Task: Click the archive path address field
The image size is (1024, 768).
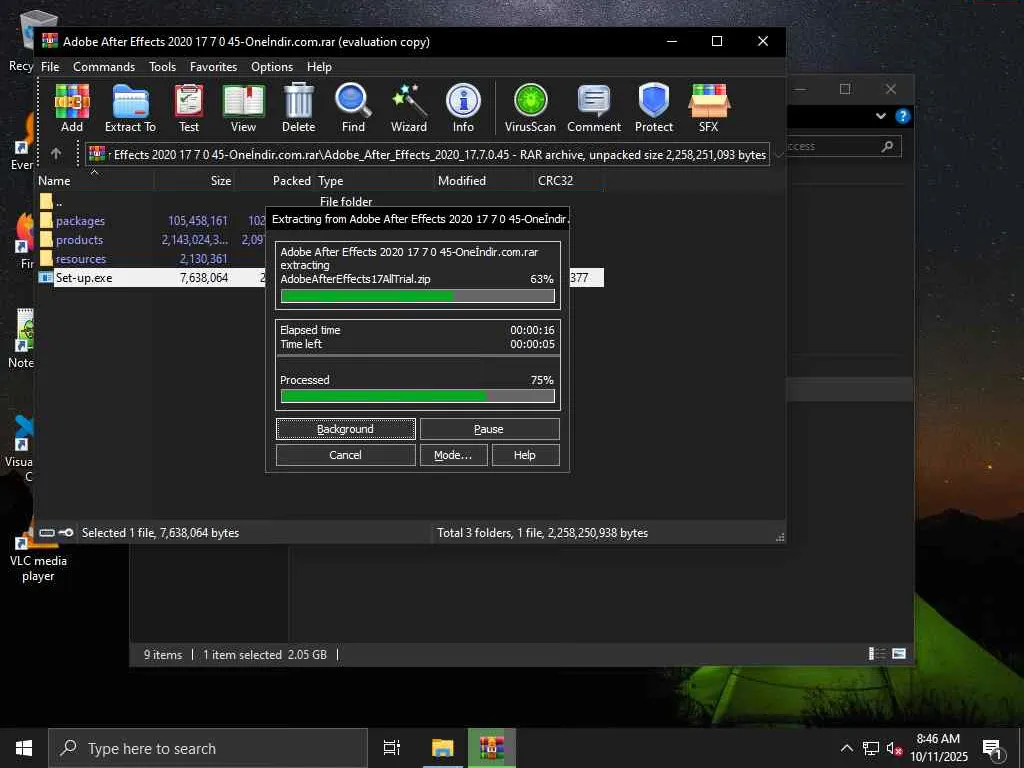Action: (427, 155)
